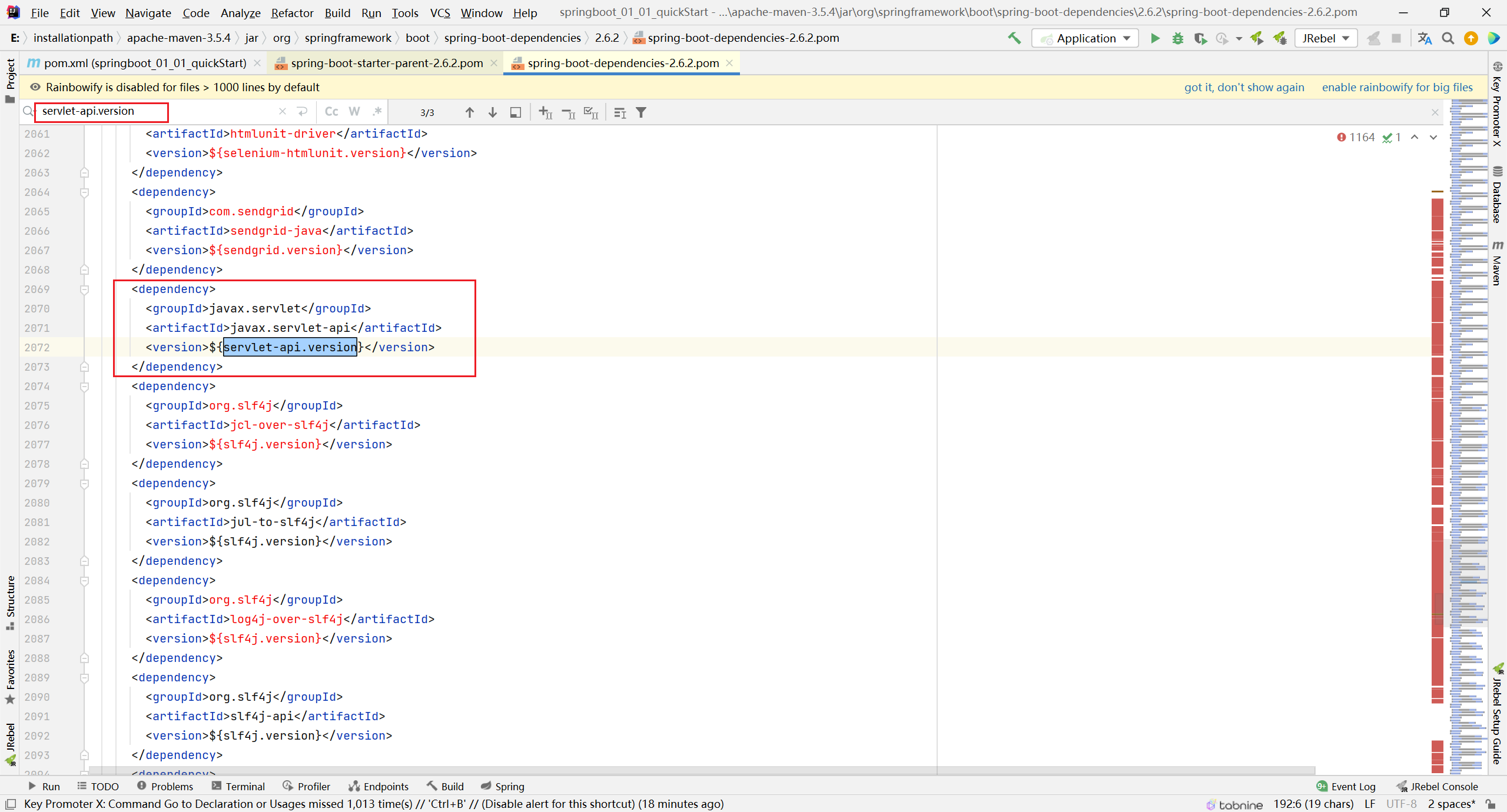Viewport: 1507px width, 812px height.
Task: Run the Application with green play icon
Action: [x=1155, y=38]
